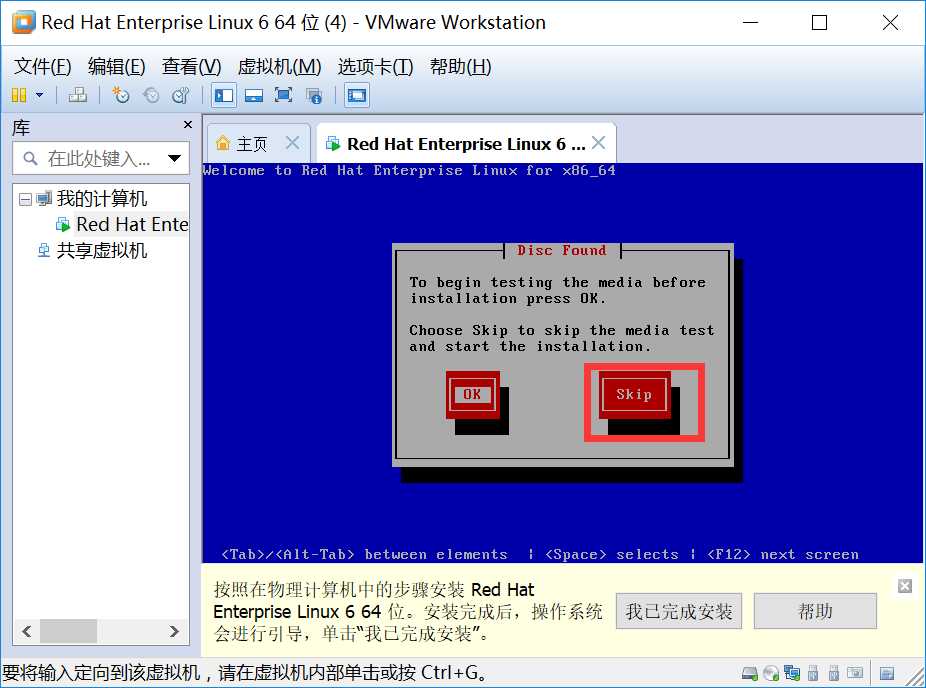Viewport: 926px width, 688px height.
Task: Click the 共享虚拟机 shared VM icon
Action: tap(44, 251)
